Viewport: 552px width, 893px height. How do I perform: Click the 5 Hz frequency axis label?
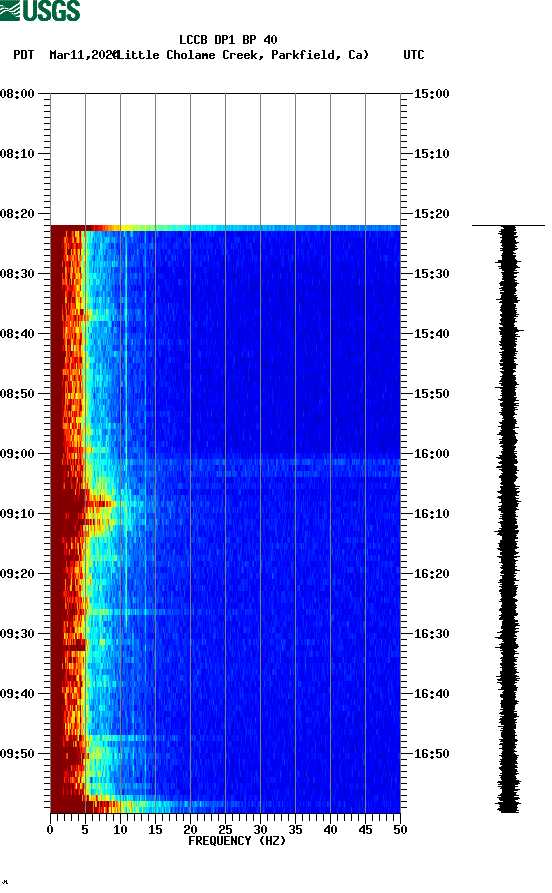(85, 830)
